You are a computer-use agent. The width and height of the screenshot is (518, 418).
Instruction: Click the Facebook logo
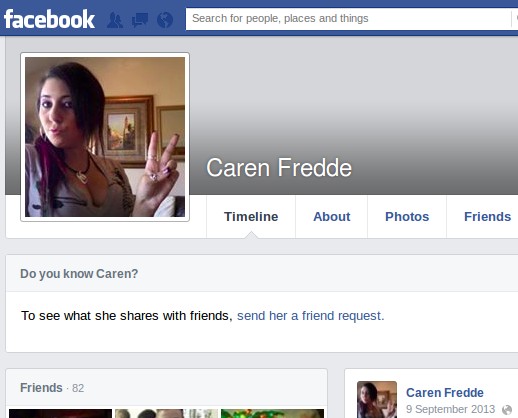[49, 19]
